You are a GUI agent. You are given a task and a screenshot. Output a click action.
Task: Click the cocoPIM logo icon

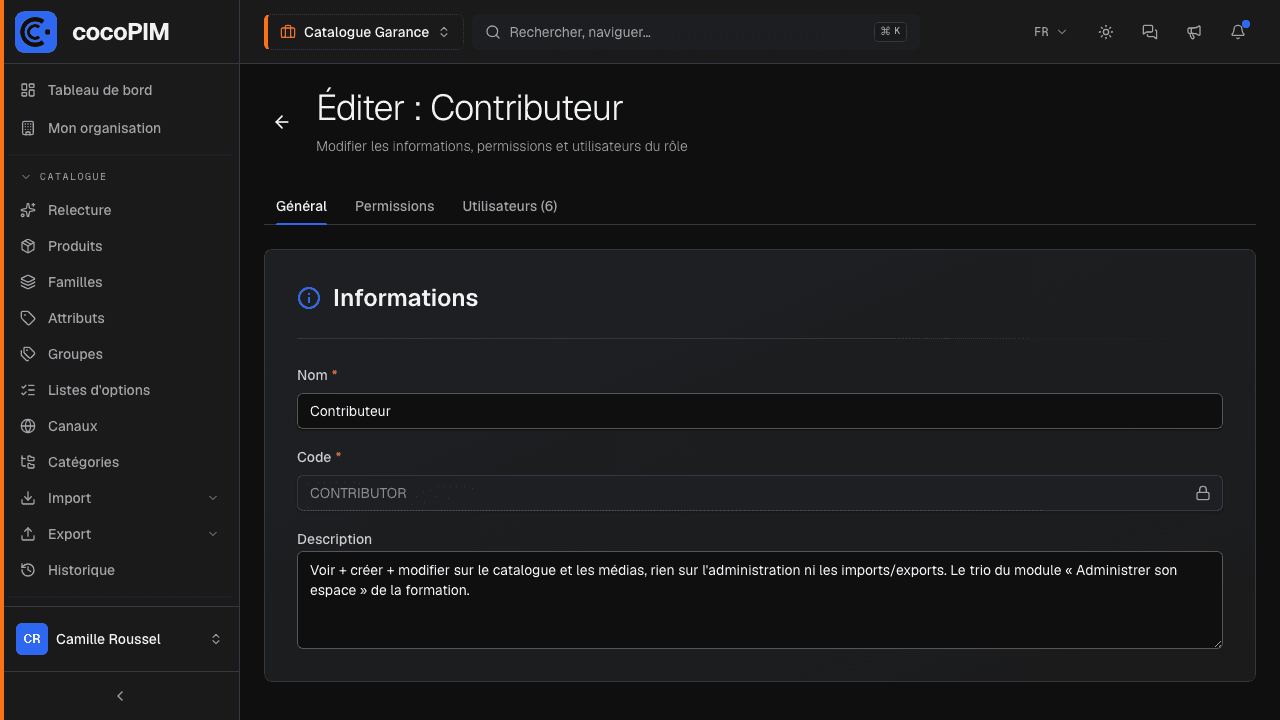click(36, 32)
